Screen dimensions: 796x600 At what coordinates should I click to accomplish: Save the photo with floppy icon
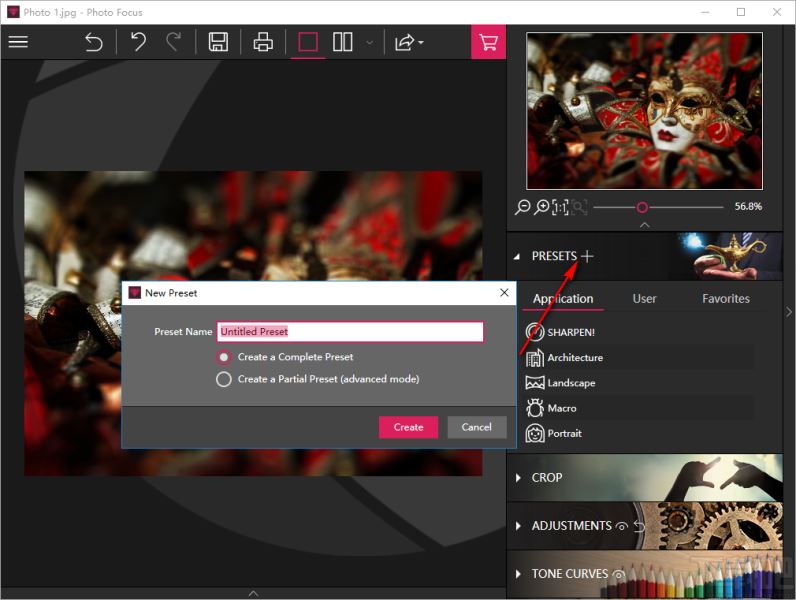tap(218, 42)
